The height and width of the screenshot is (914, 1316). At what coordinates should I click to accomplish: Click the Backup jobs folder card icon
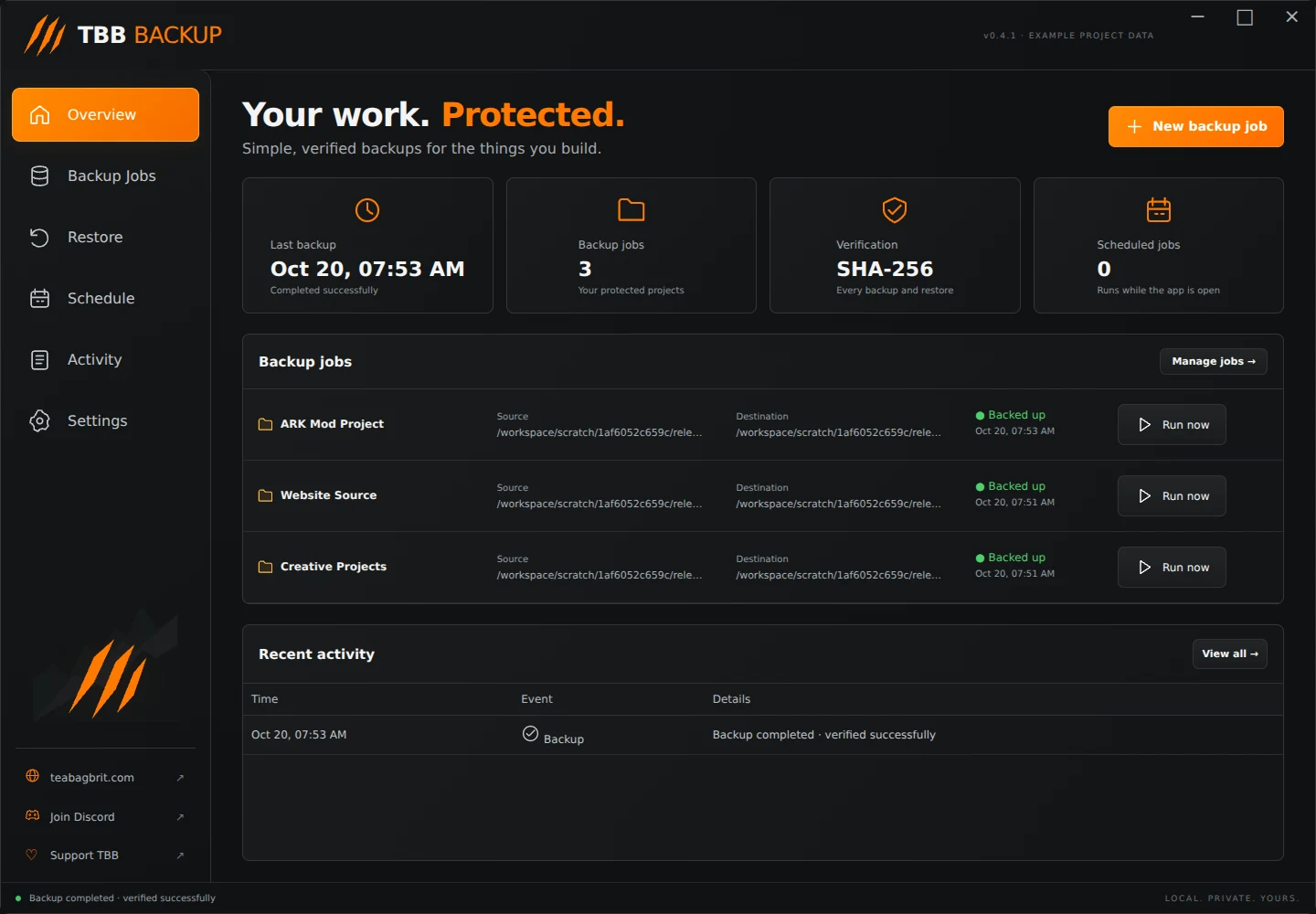tap(631, 210)
